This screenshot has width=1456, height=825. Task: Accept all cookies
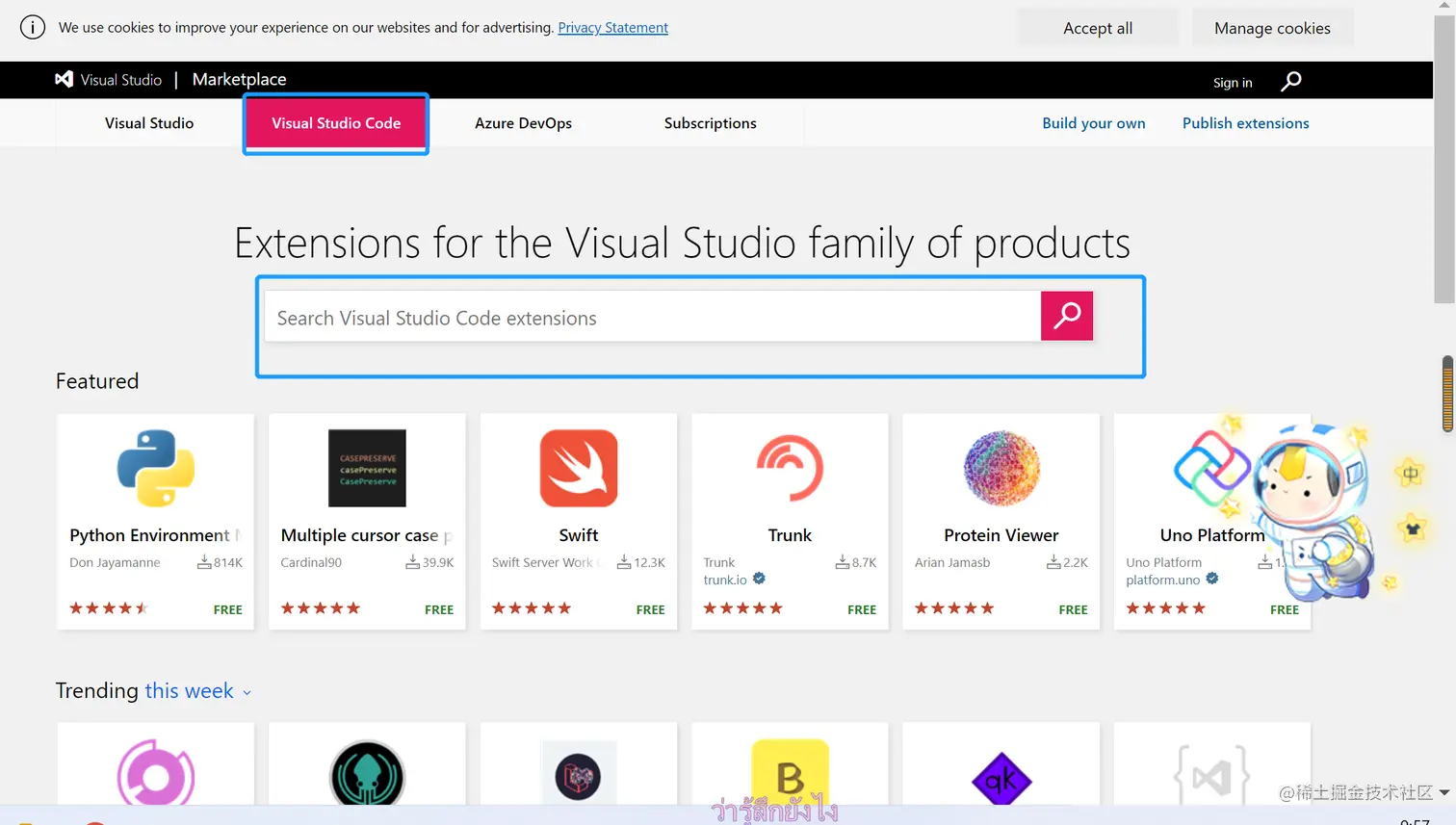(x=1097, y=27)
